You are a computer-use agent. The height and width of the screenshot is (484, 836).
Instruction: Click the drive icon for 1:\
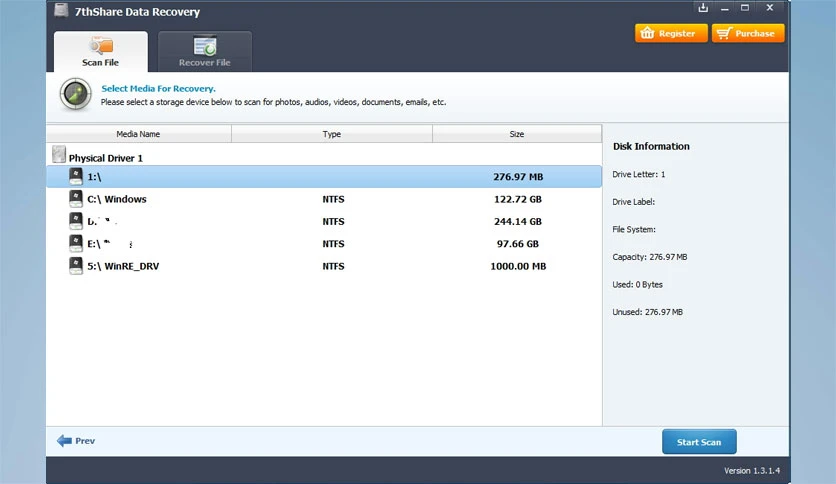76,176
